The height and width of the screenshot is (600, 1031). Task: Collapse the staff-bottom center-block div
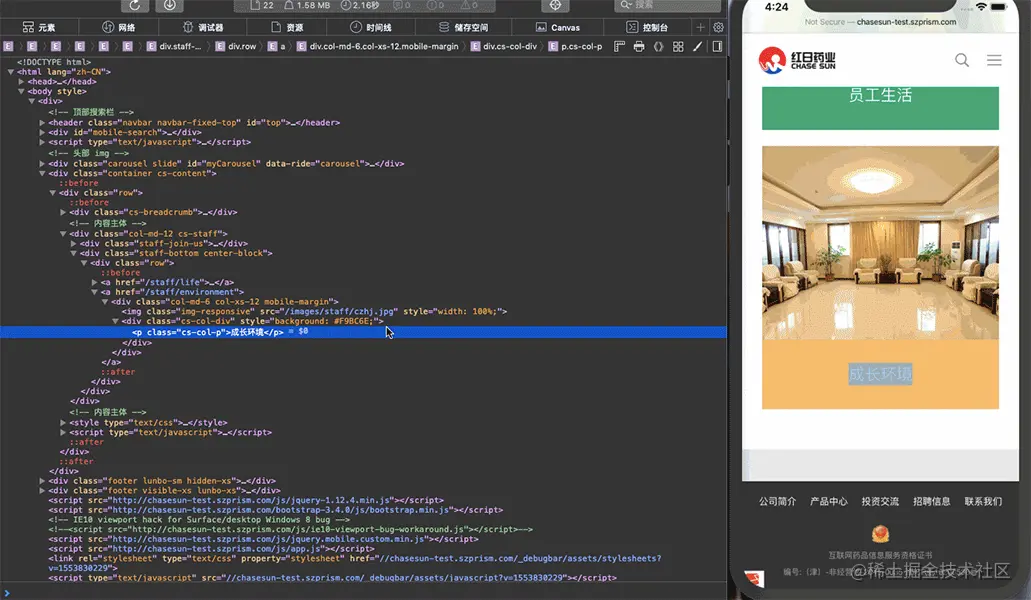(74, 253)
